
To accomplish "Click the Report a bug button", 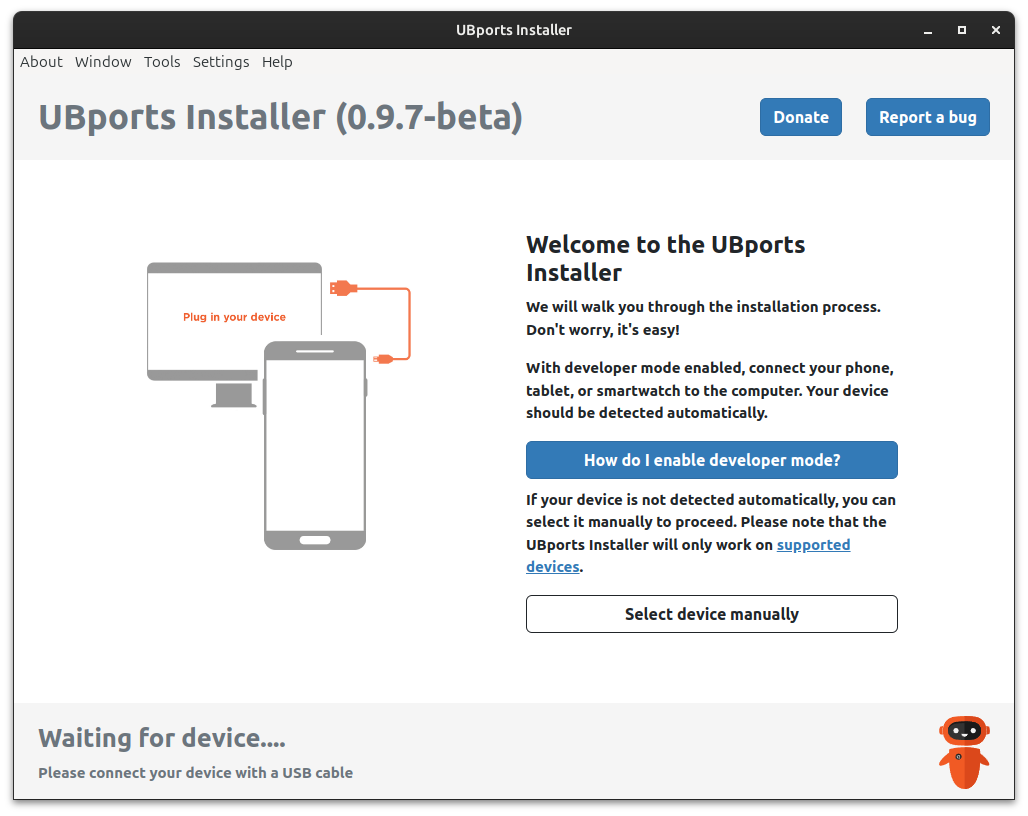I will click(x=927, y=117).
